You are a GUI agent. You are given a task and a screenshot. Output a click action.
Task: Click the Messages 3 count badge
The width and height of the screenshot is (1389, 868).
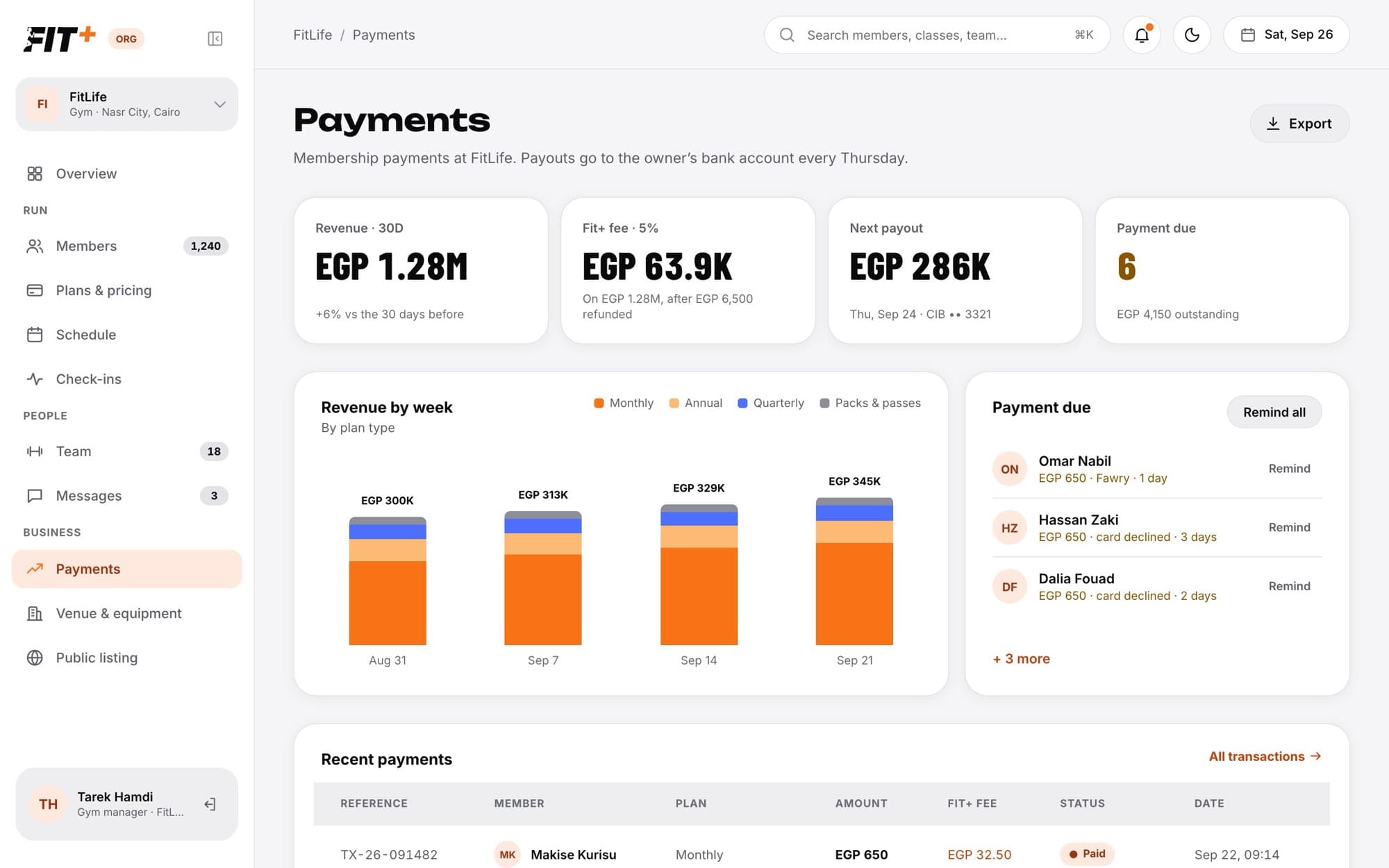coord(214,496)
